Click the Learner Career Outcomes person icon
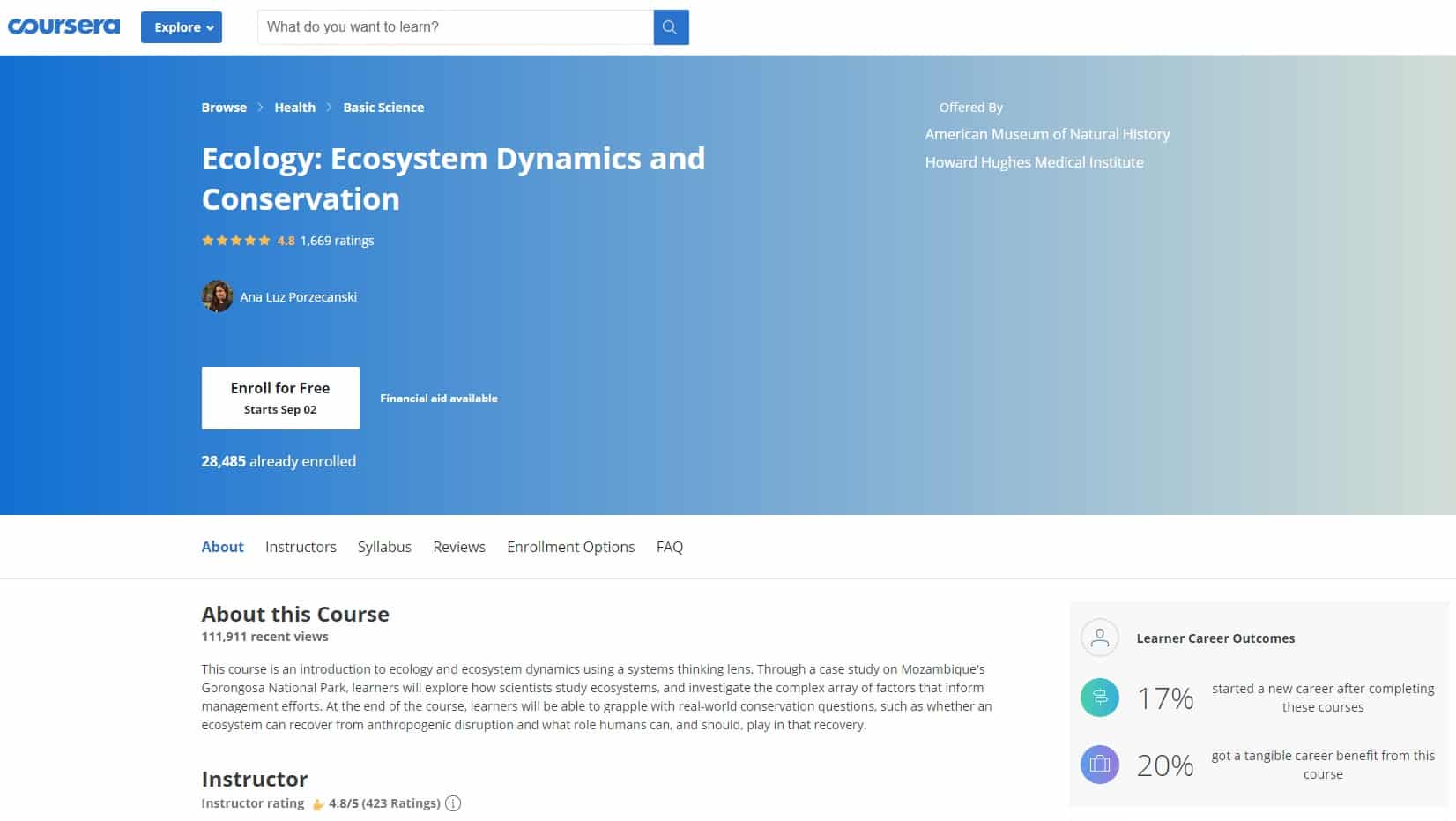Image resolution: width=1456 pixels, height=821 pixels. [1099, 638]
